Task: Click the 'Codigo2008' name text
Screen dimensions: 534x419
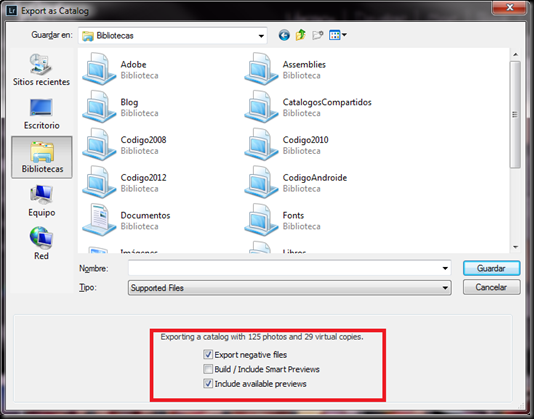Action: (x=143, y=140)
